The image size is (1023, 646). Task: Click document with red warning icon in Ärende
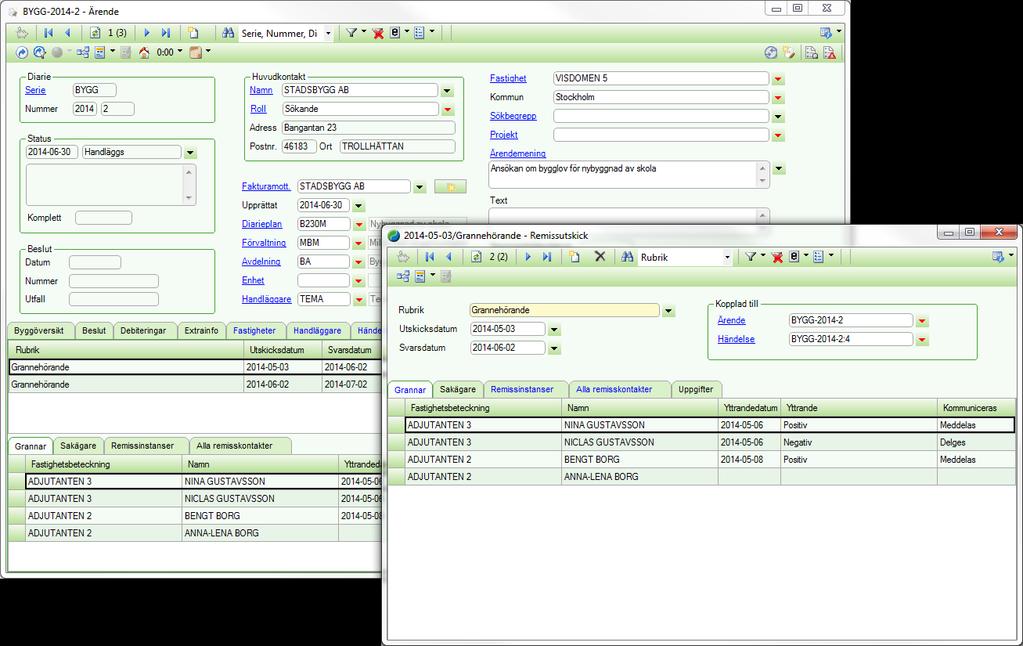[x=830, y=52]
